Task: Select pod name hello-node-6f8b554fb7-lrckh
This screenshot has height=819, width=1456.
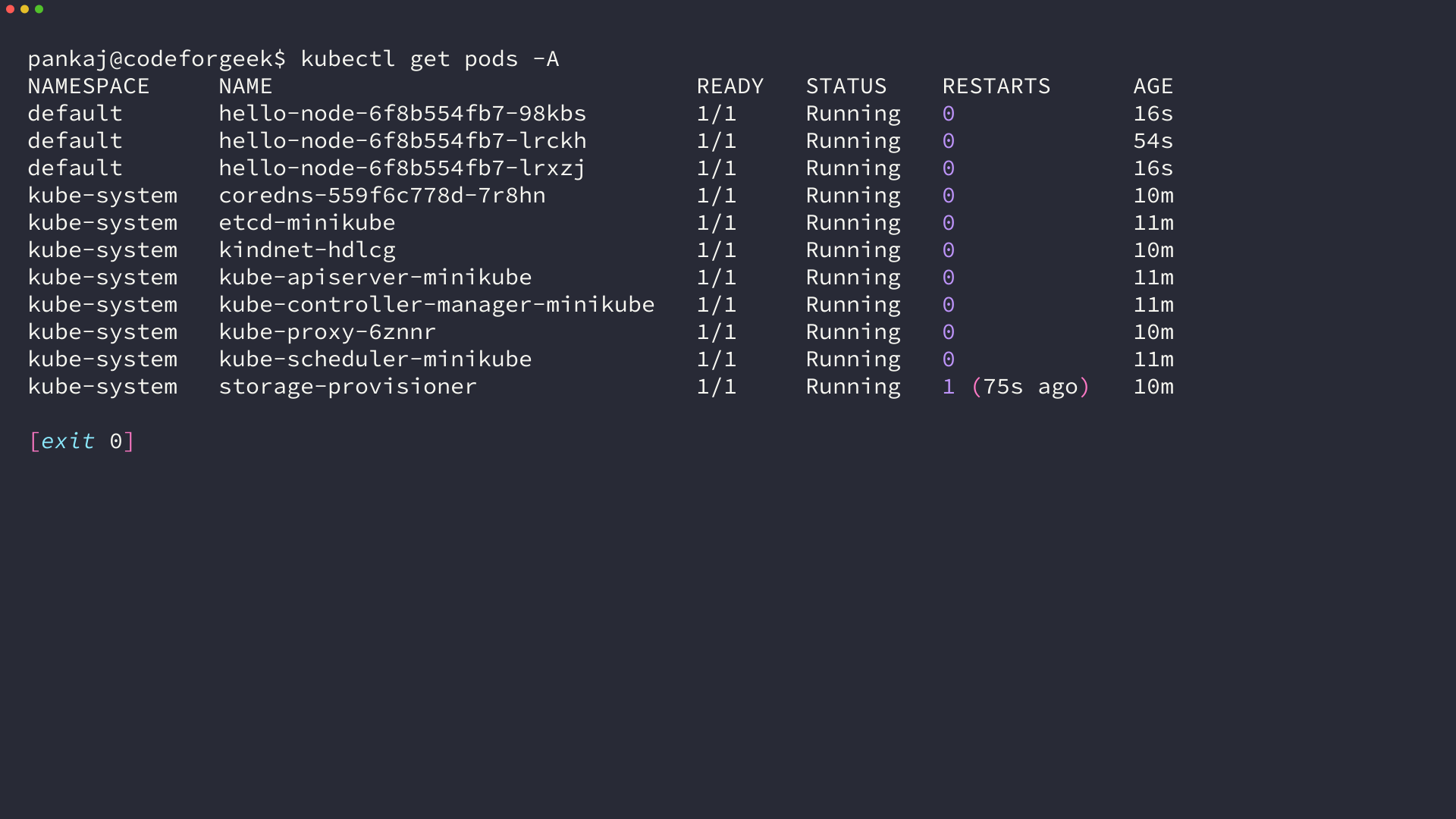Action: click(403, 141)
